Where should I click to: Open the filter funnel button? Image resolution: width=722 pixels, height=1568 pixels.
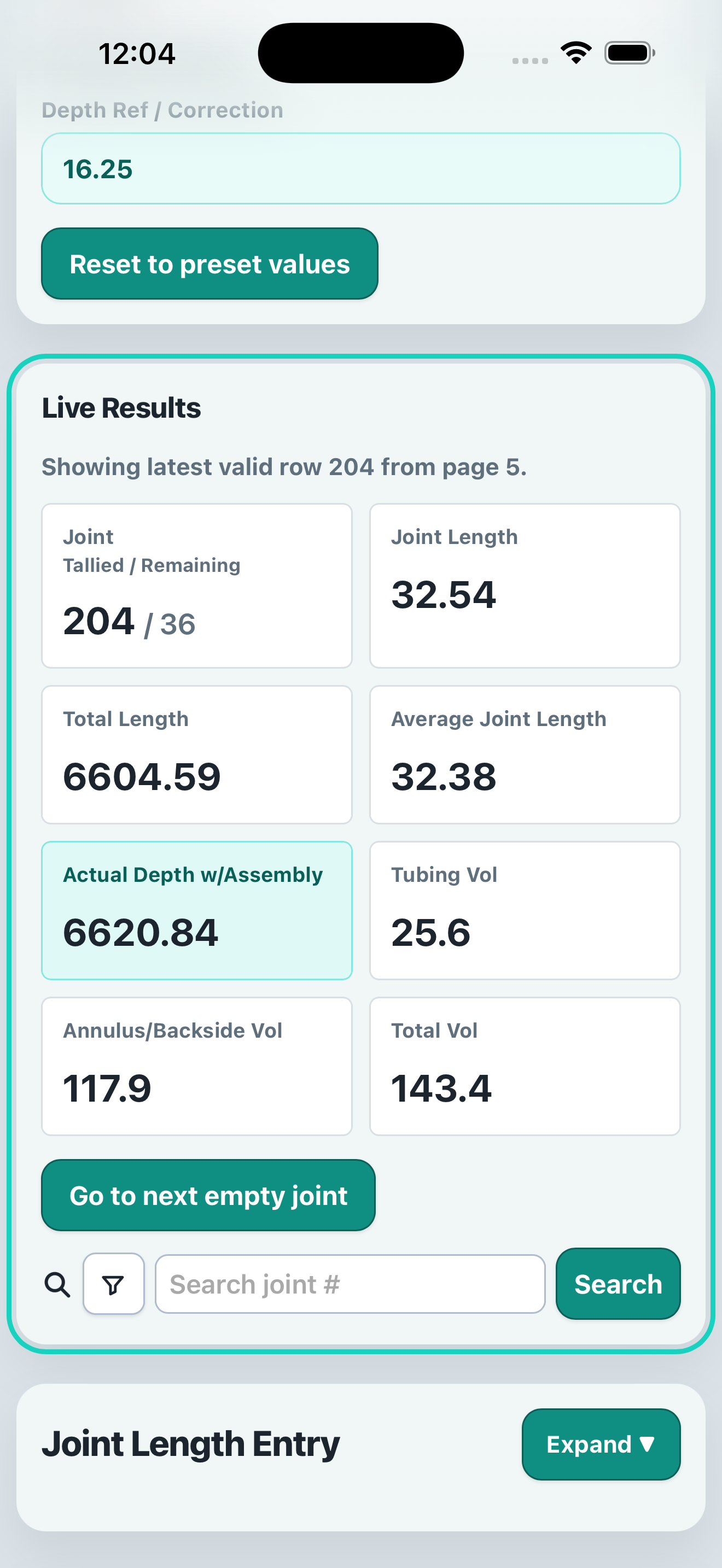(113, 1284)
